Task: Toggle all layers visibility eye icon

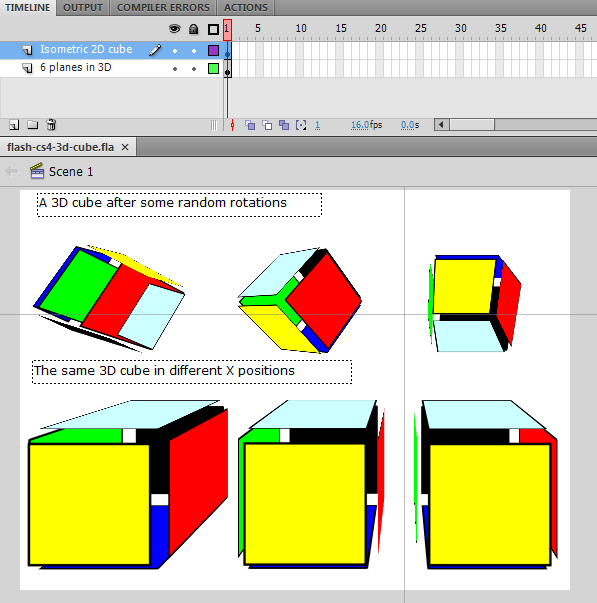Action: click(175, 29)
